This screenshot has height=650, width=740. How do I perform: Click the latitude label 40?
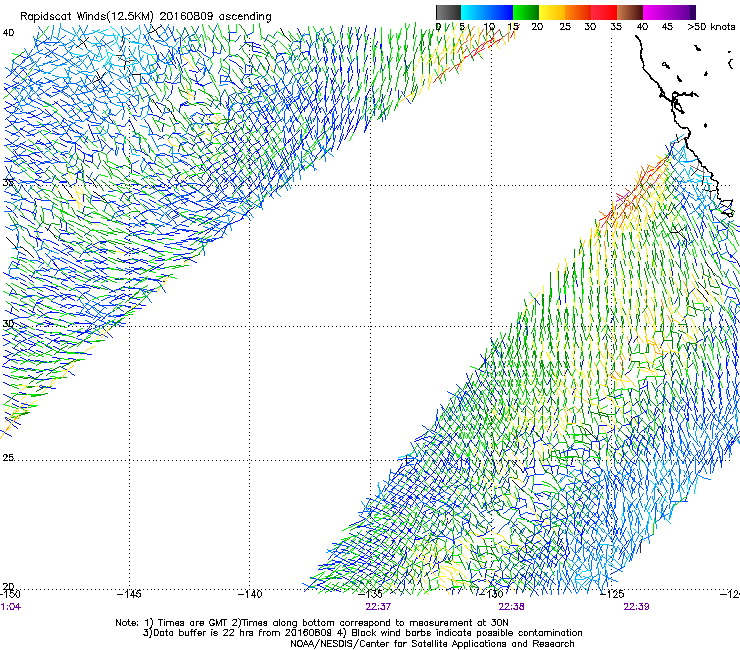coord(8,33)
